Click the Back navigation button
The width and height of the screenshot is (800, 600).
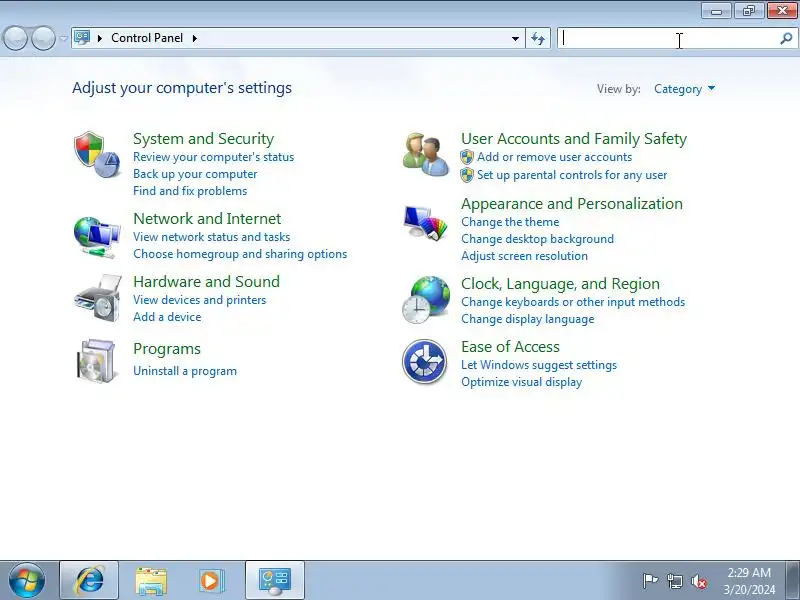click(x=15, y=38)
